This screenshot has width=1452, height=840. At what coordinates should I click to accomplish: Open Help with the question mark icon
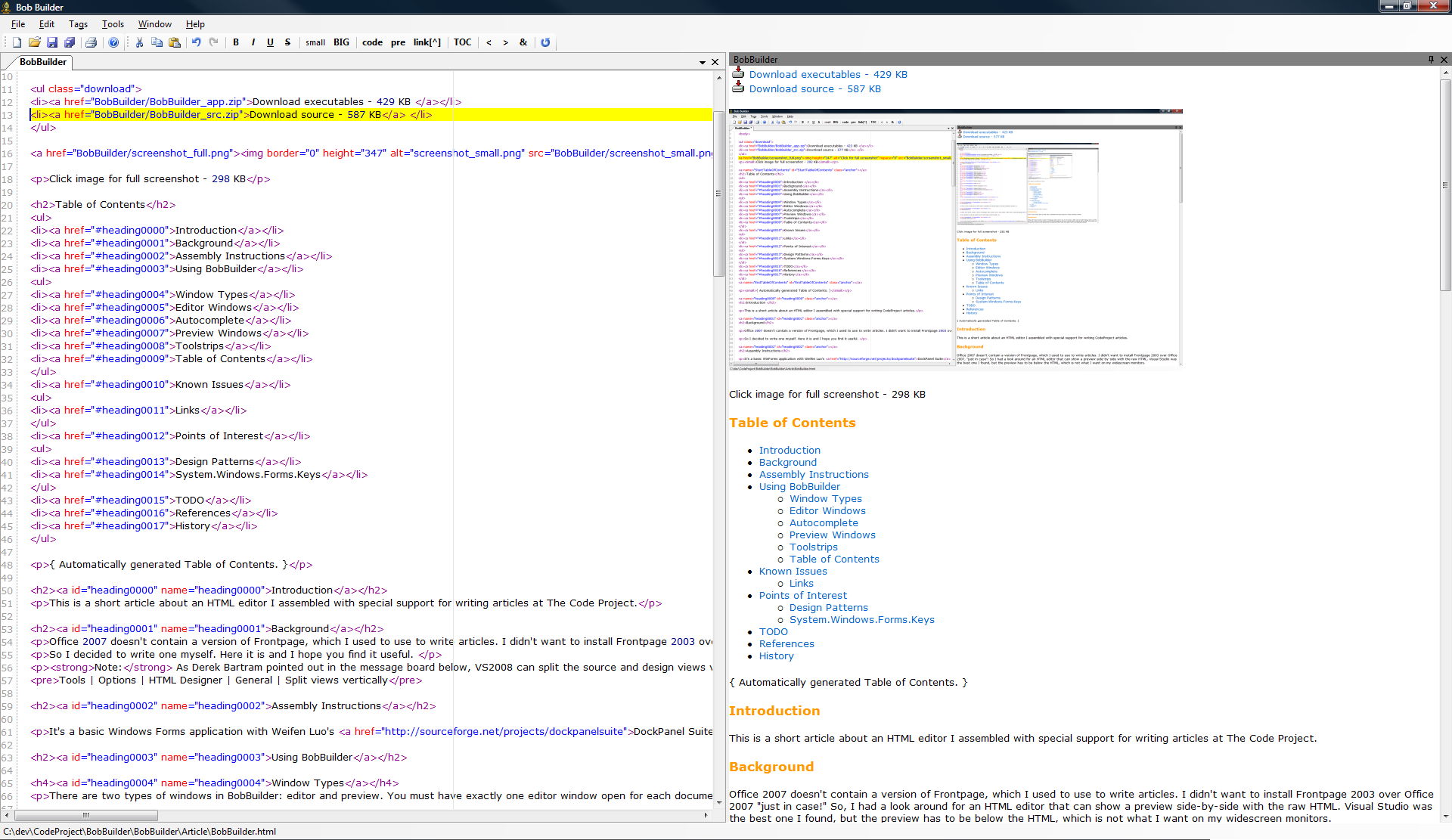113,42
